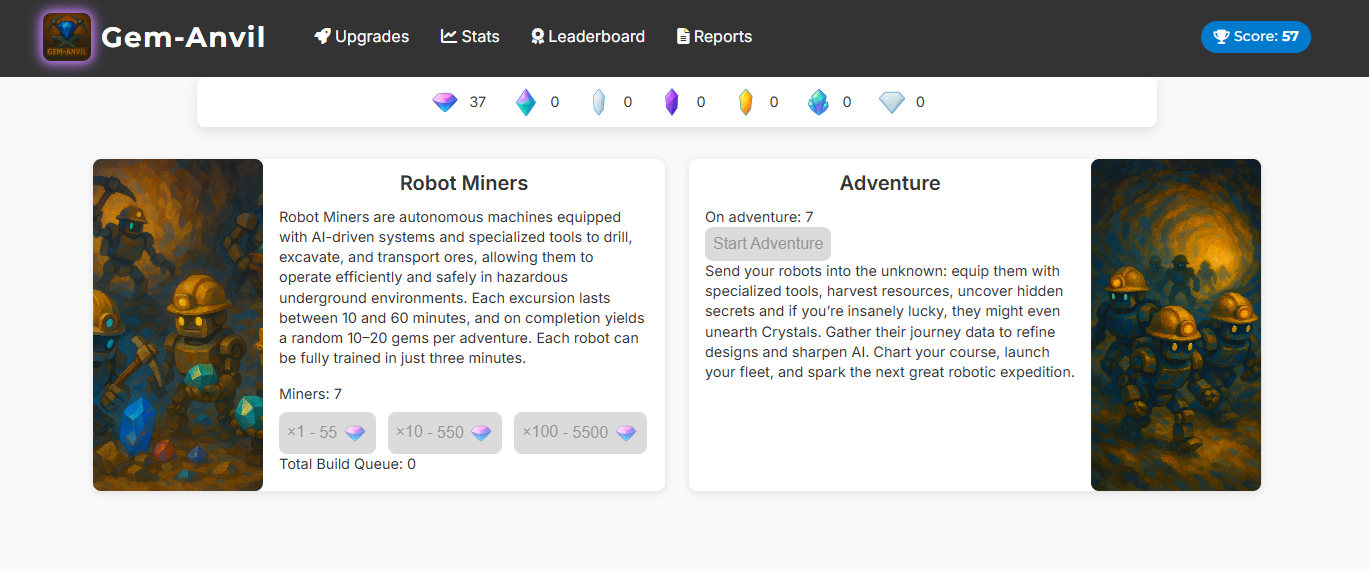
Task: Click the blue-green cluster gem icon
Action: (818, 102)
